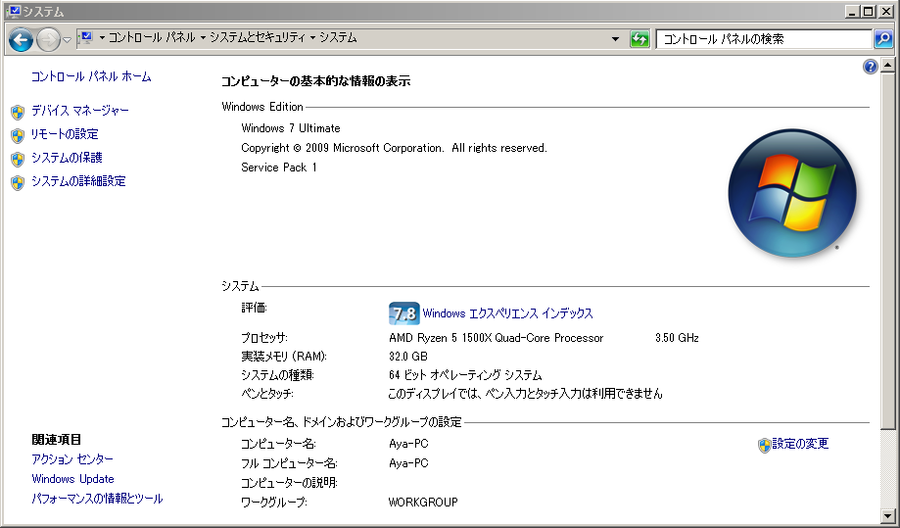Open help with the blue question mark
Image resolution: width=900 pixels, height=528 pixels.
[870, 67]
